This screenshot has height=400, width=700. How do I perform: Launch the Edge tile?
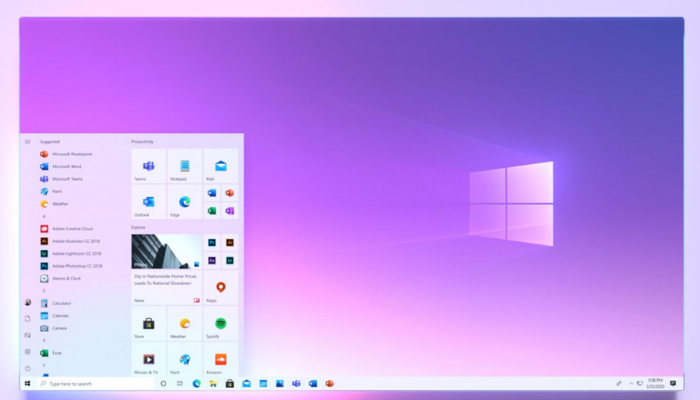[184, 202]
